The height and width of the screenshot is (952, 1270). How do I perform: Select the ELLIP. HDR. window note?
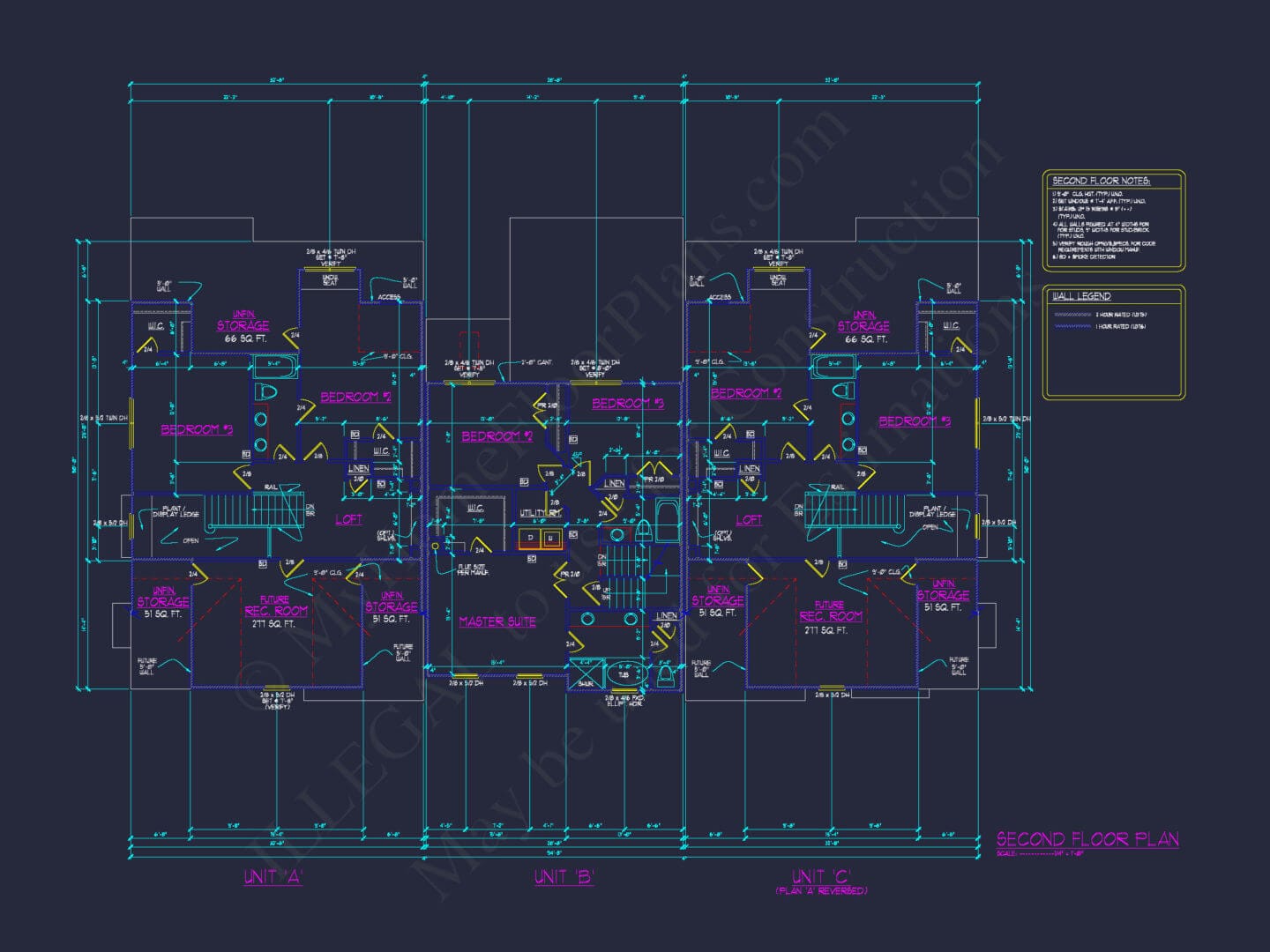click(x=624, y=703)
